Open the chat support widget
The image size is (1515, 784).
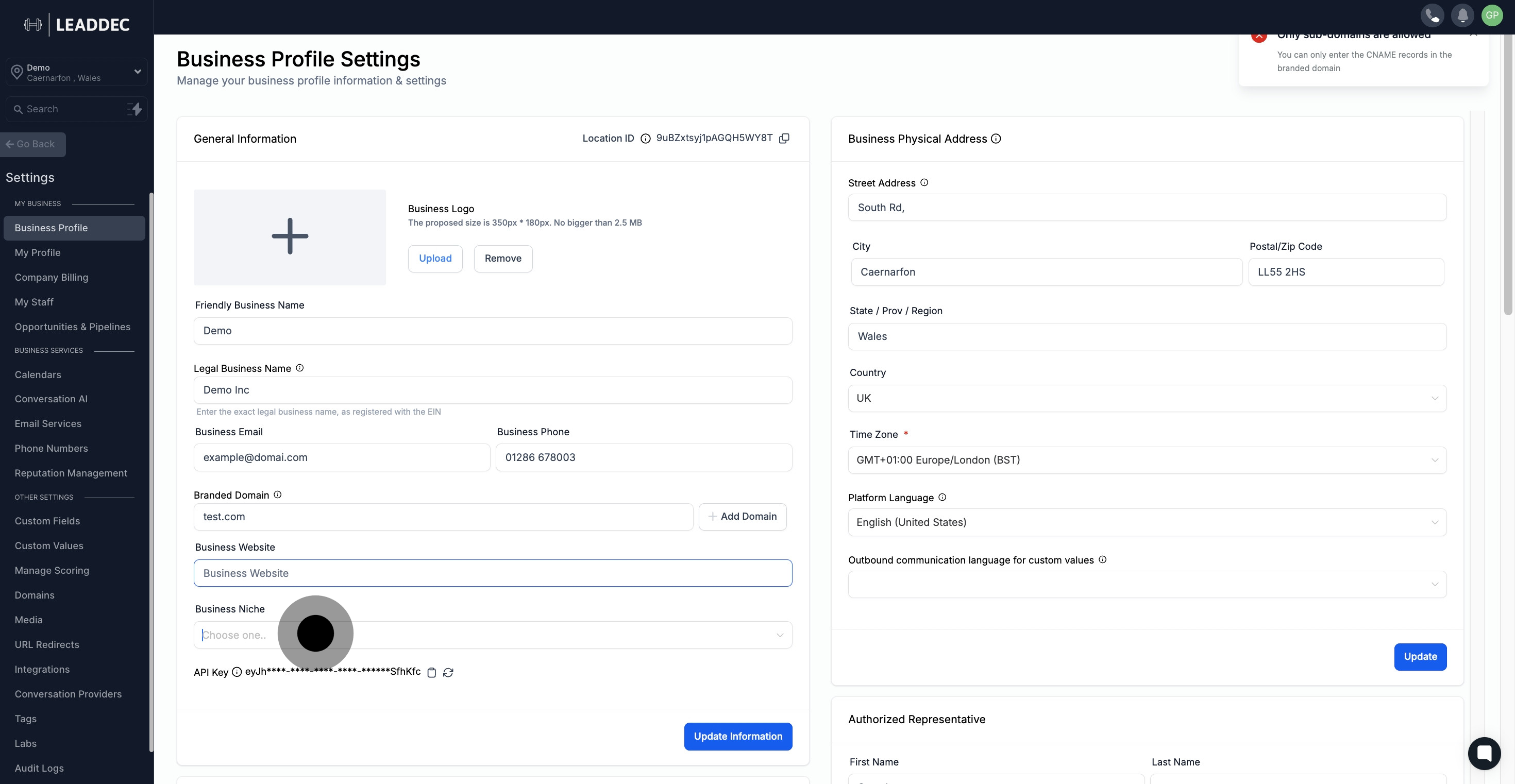click(1484, 753)
